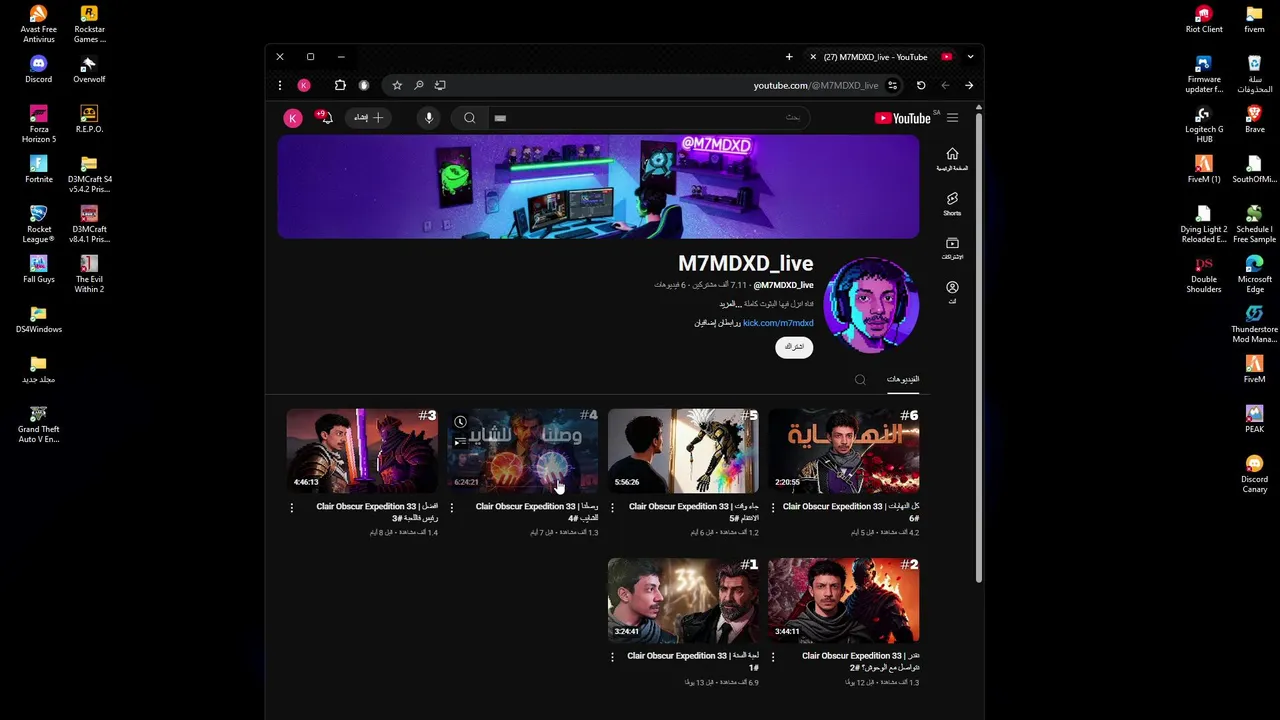The image size is (1280, 720).
Task: Open the YouTube account avatar menu
Action: click(293, 118)
